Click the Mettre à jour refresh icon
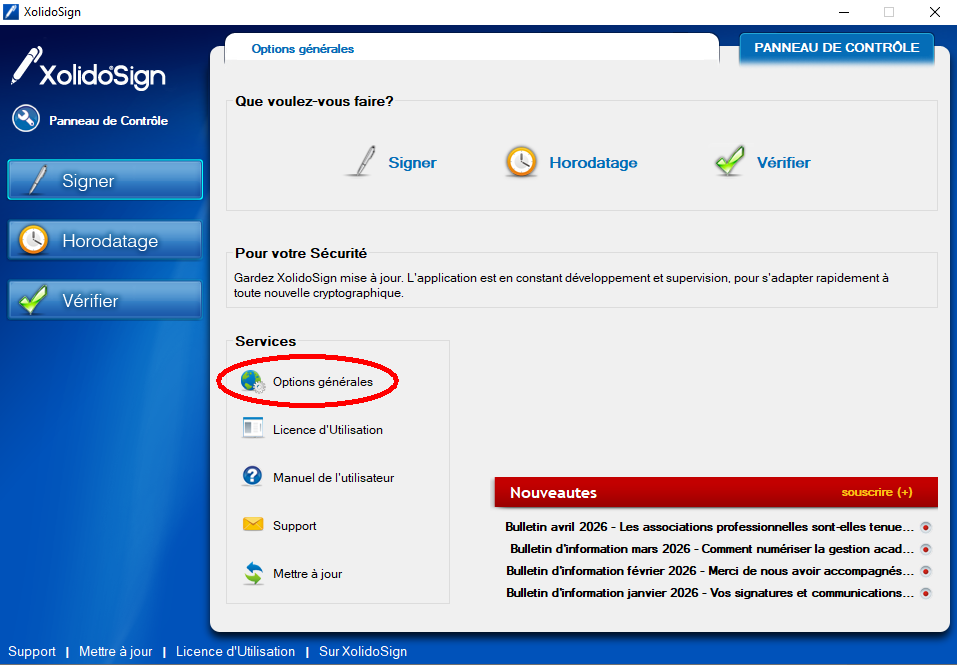This screenshot has height=665, width=957. coord(253,573)
